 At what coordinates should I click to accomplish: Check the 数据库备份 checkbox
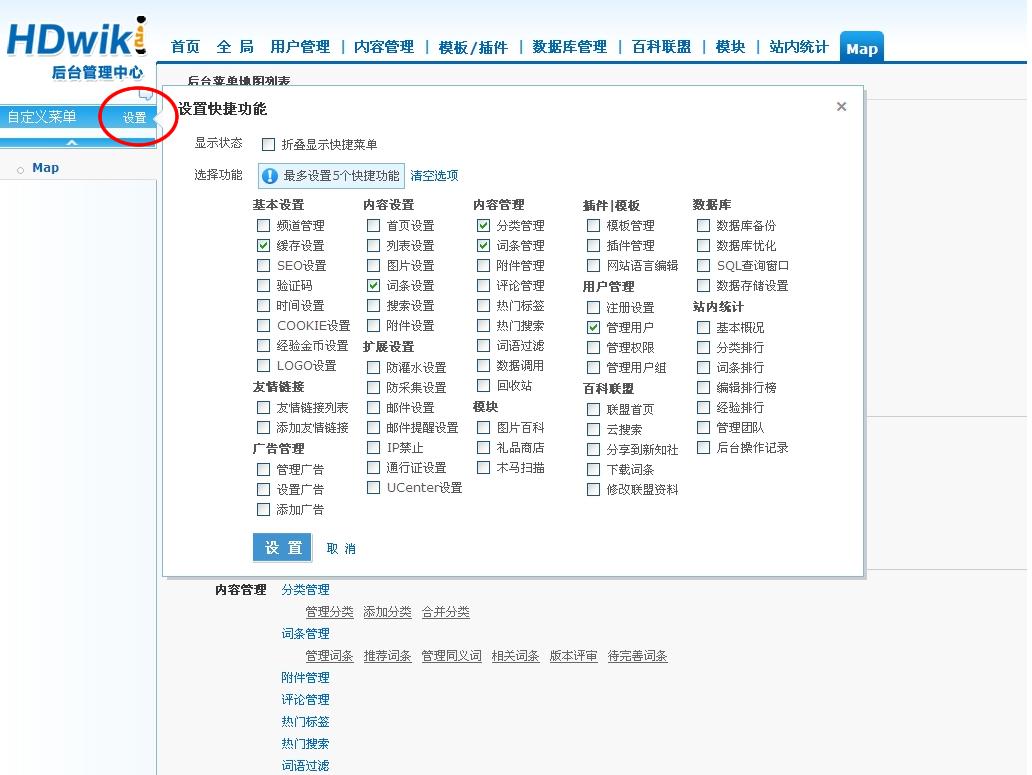point(703,226)
